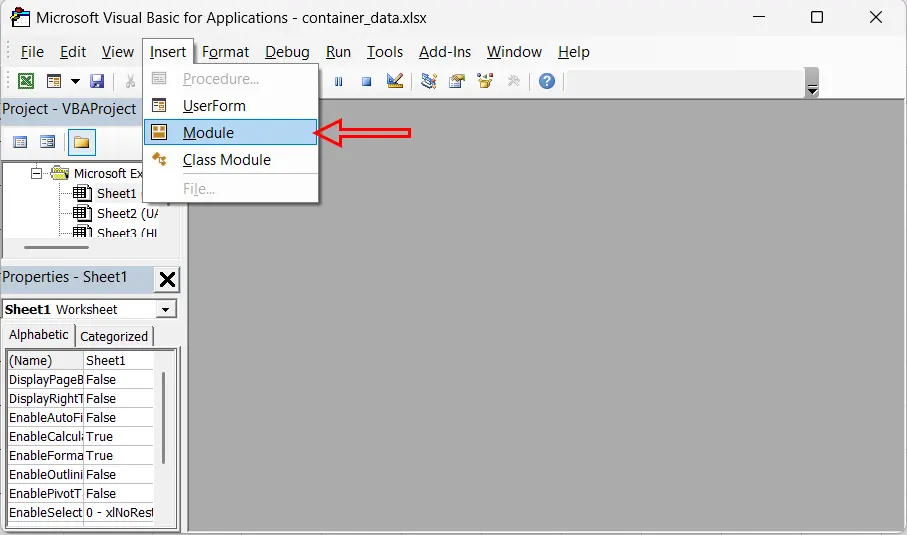
Task: Click the Save toolbar icon
Action: (x=97, y=81)
